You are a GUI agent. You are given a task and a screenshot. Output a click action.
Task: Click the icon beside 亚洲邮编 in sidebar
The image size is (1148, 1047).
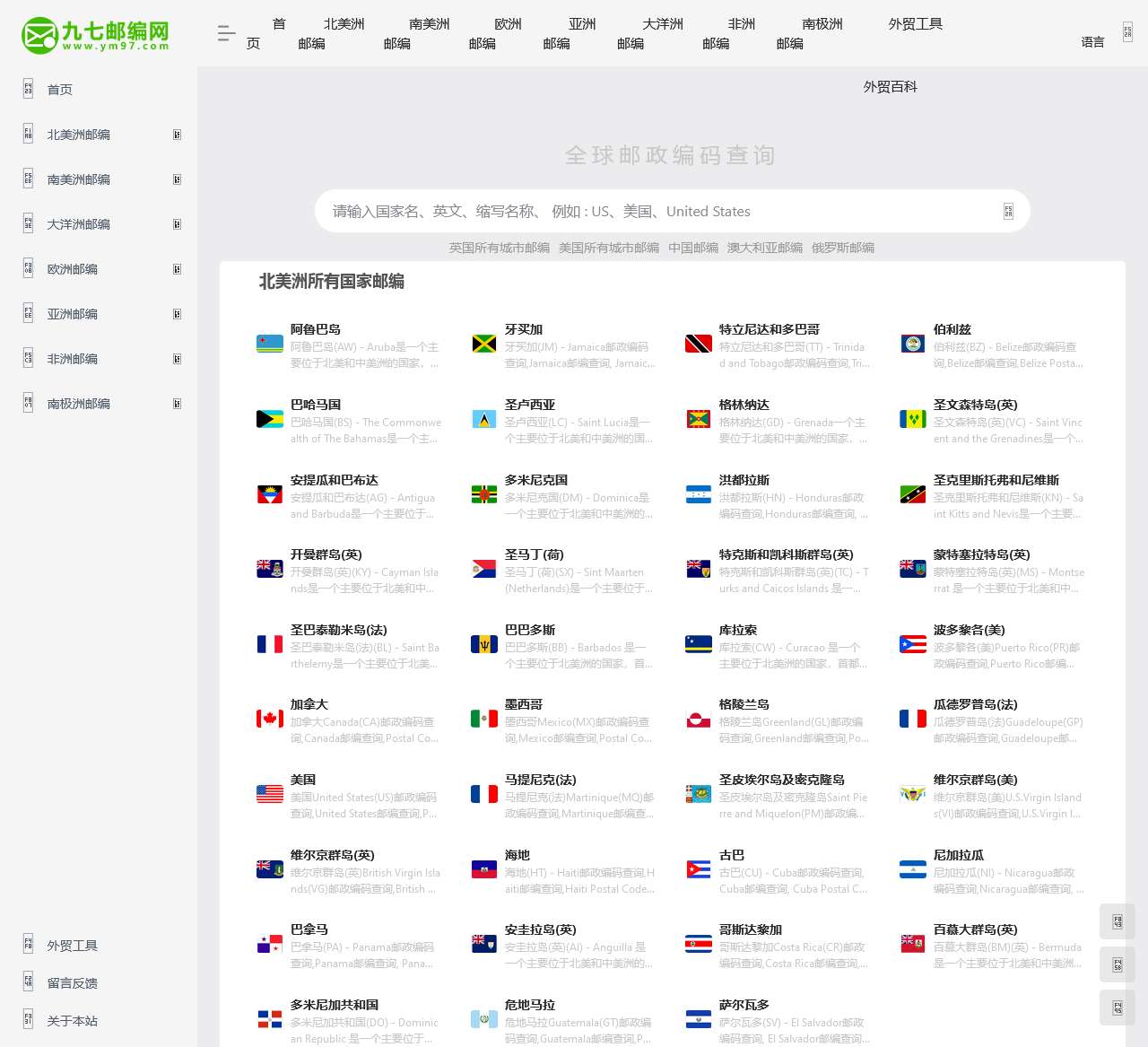coord(28,313)
